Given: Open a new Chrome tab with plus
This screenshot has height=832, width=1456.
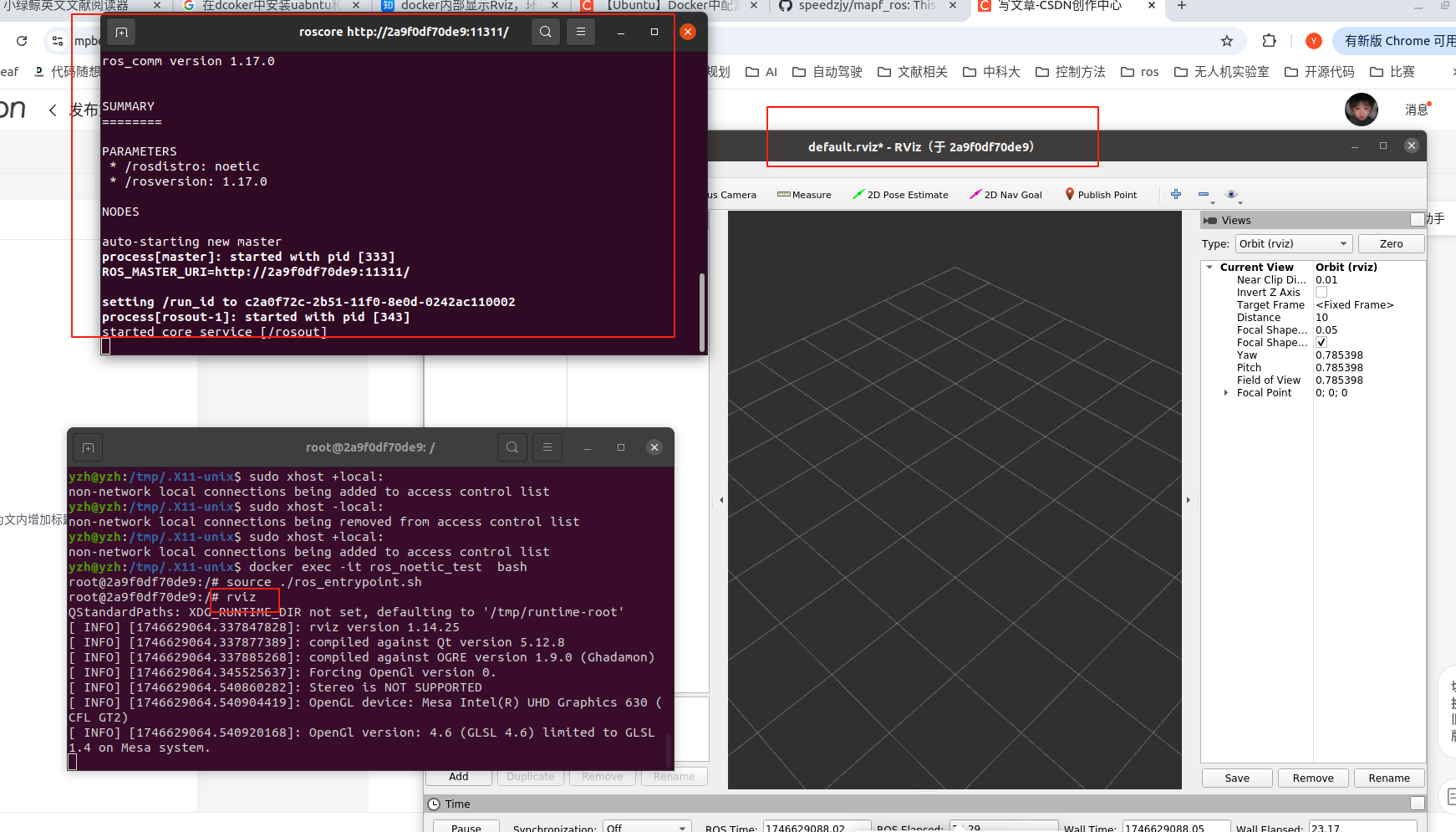Looking at the screenshot, I should [1182, 6].
